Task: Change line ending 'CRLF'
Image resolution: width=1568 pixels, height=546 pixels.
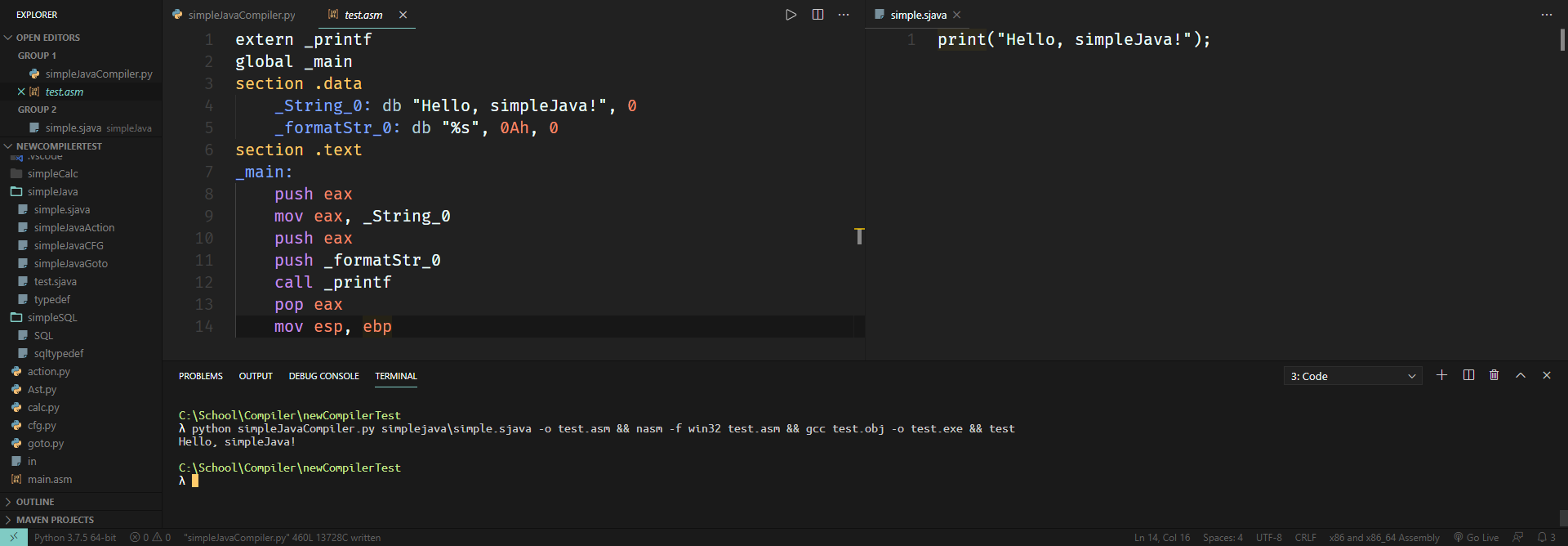Action: point(1305,537)
